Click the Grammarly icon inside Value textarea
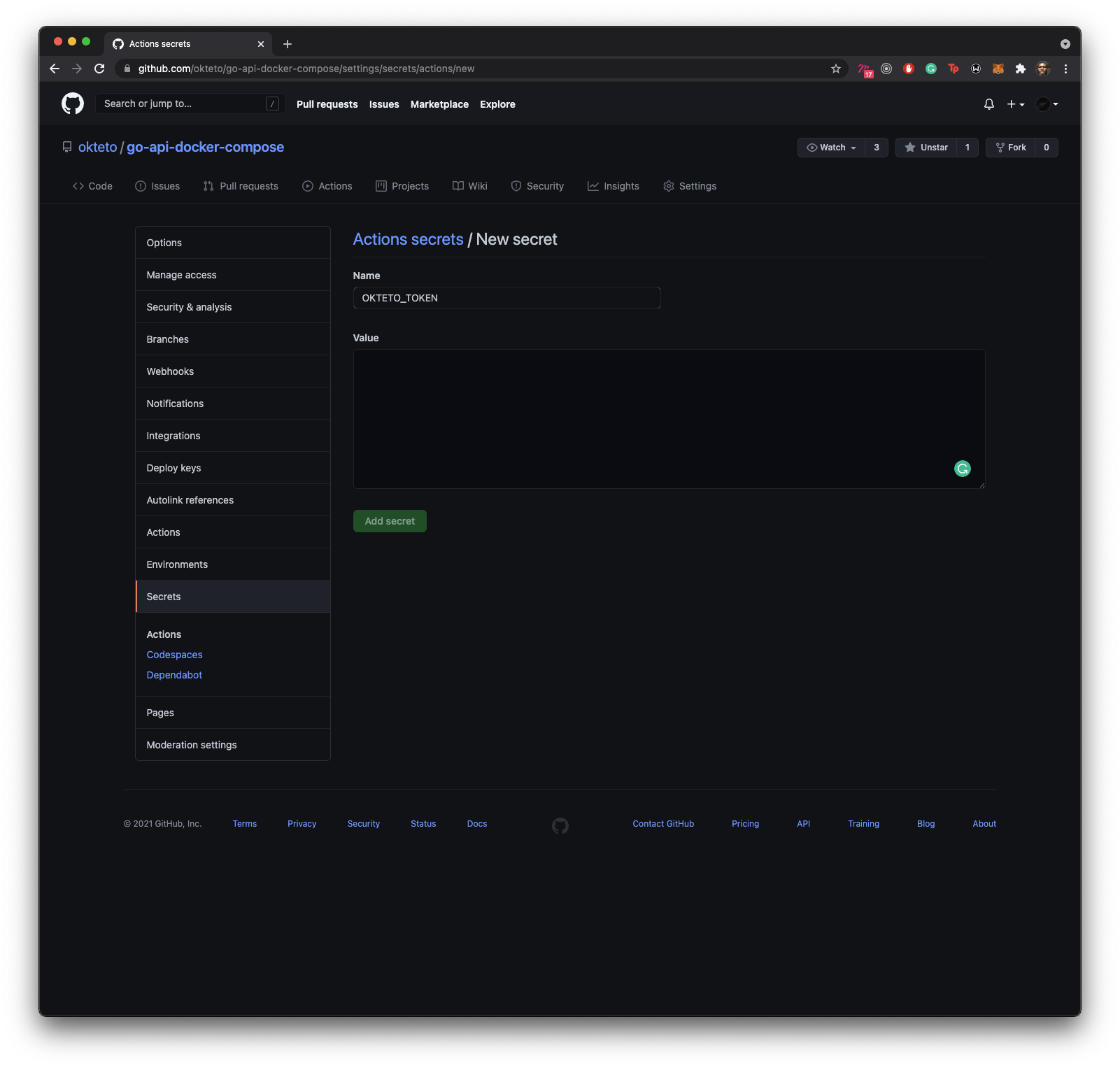Viewport: 1120px width, 1068px height. click(x=963, y=469)
